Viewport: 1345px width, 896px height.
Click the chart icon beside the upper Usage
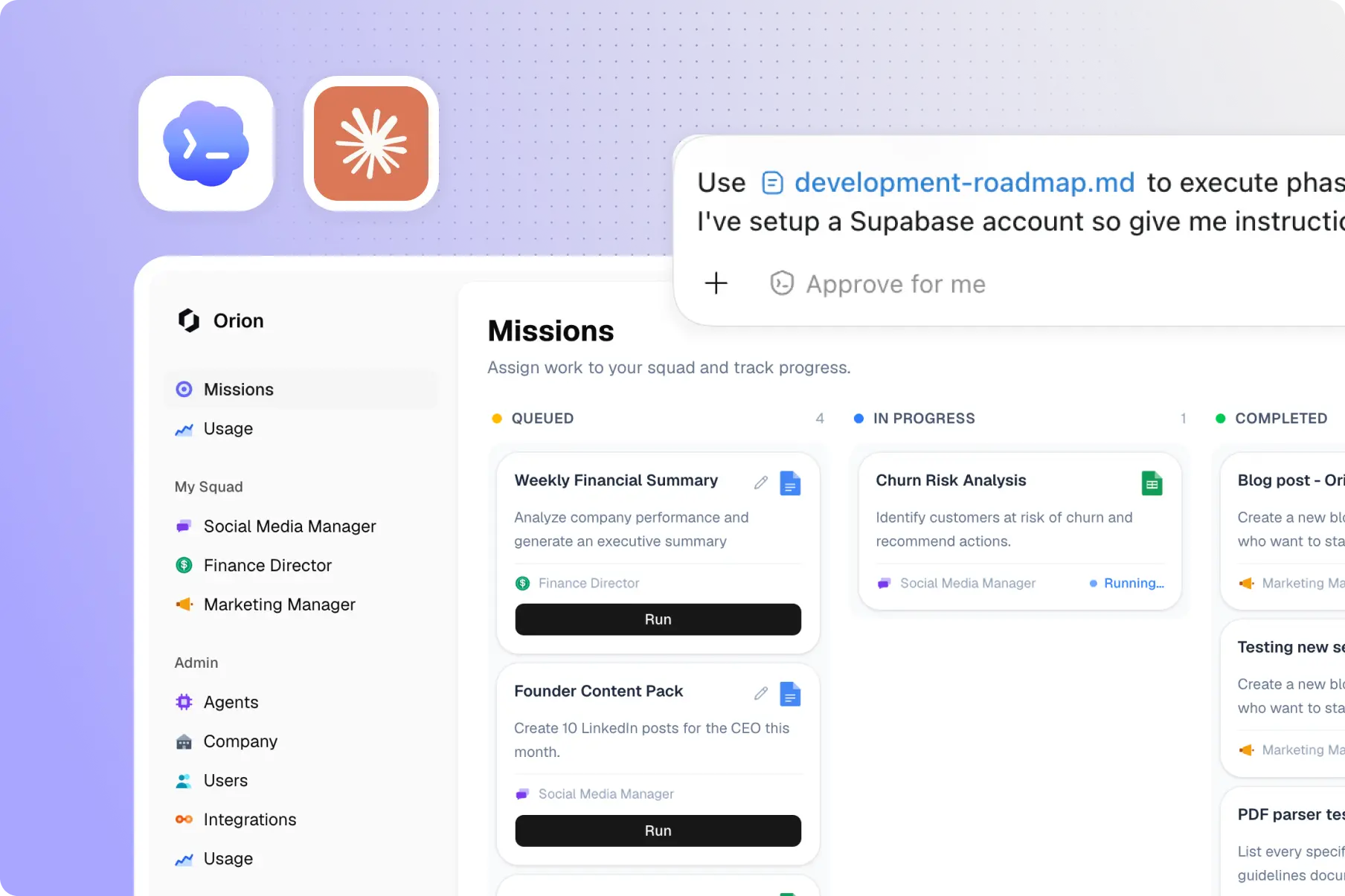pos(184,429)
